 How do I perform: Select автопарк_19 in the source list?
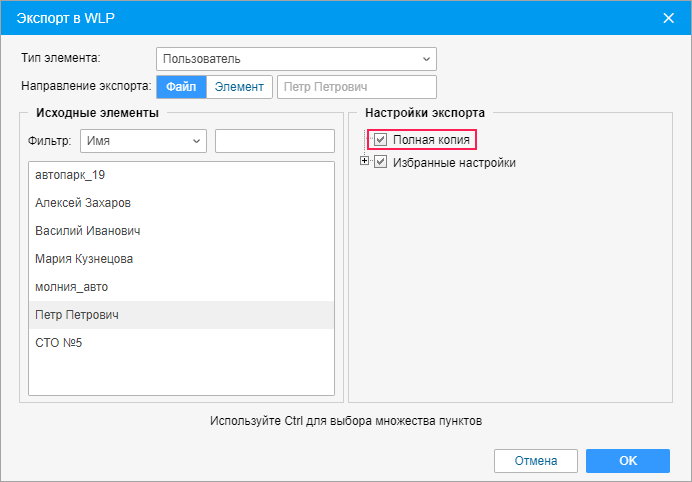[181, 175]
